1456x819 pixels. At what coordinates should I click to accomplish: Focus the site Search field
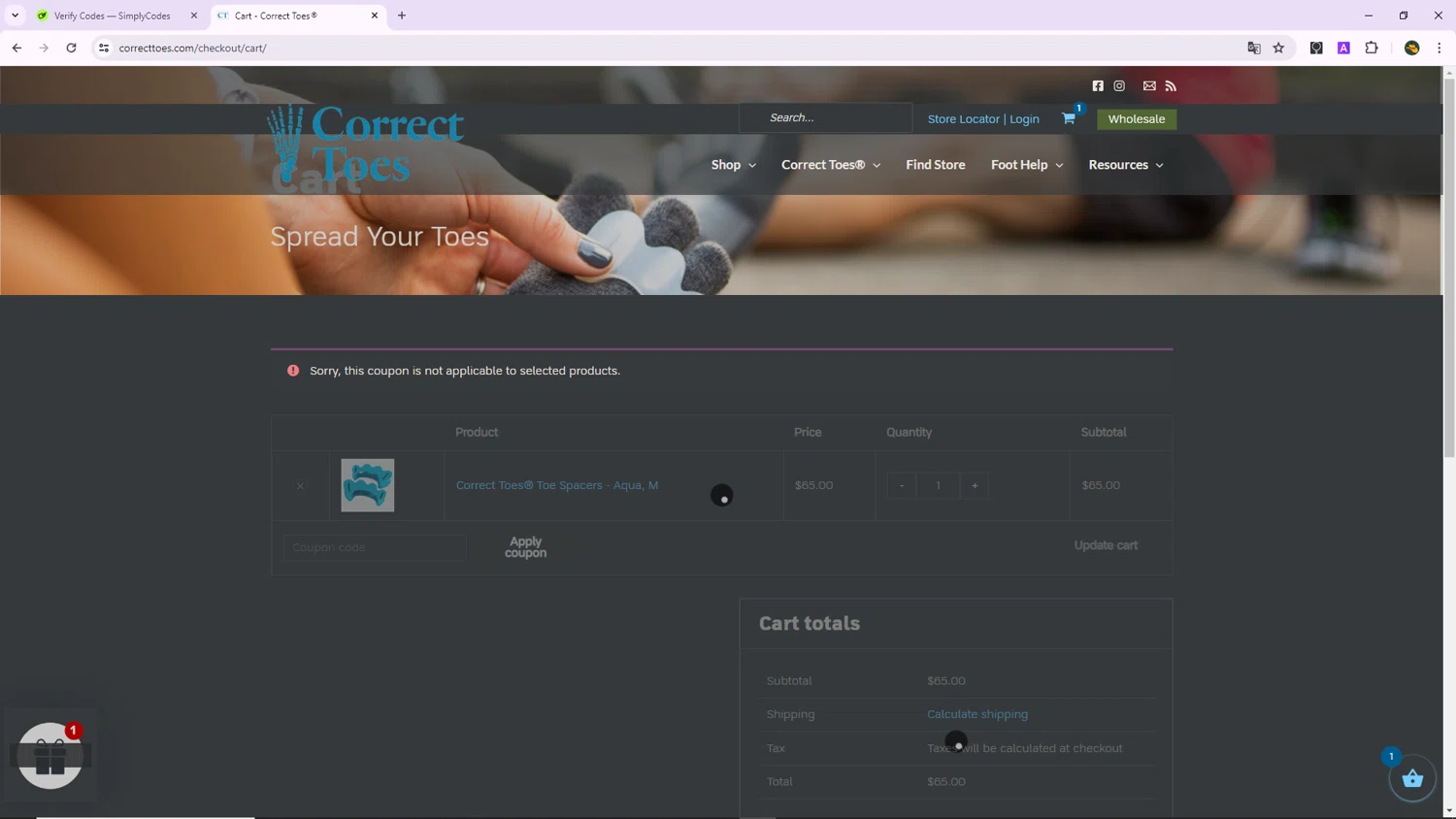pos(825,117)
